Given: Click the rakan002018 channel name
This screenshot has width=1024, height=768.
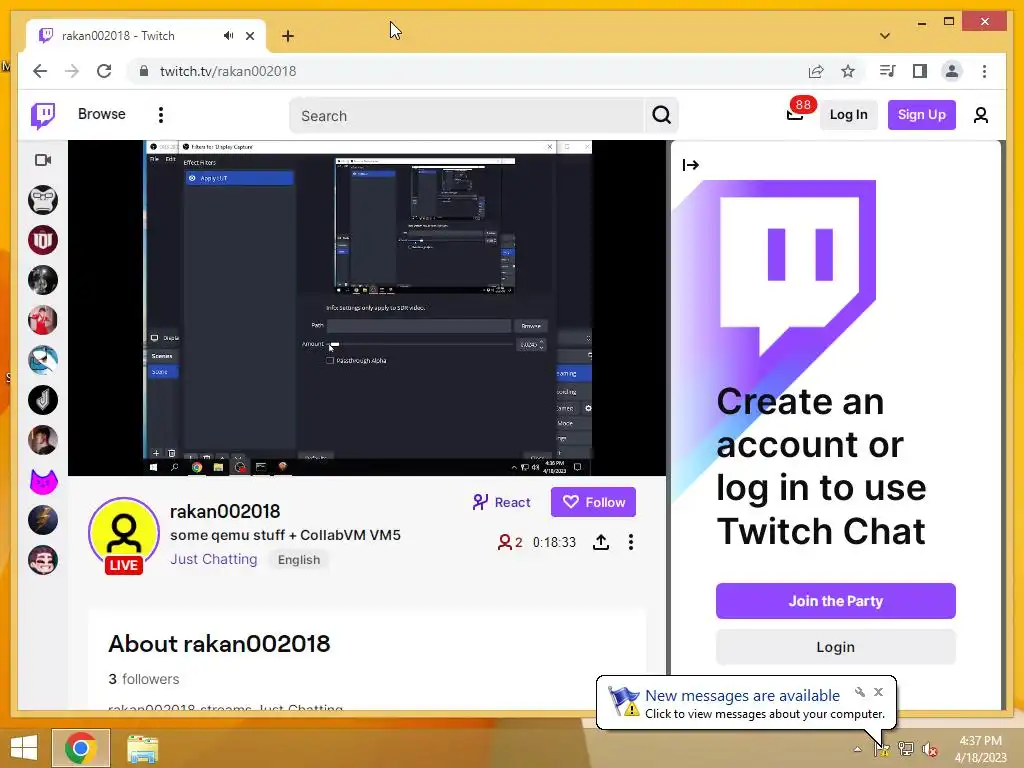Looking at the screenshot, I should 225,511.
